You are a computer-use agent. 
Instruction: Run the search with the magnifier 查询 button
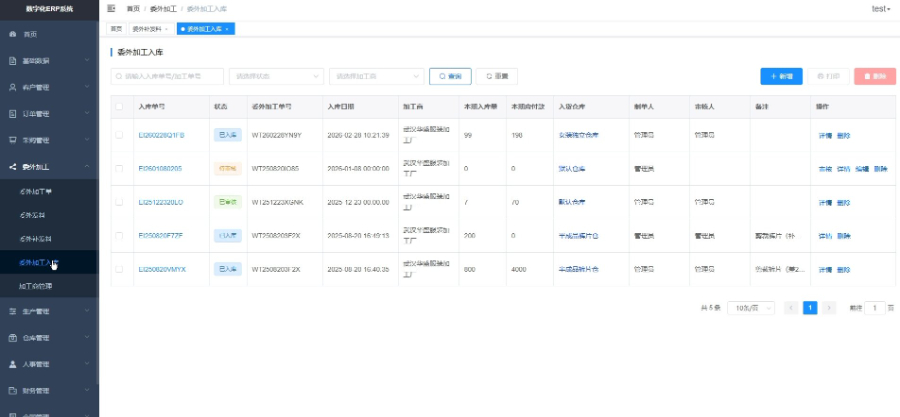point(450,76)
